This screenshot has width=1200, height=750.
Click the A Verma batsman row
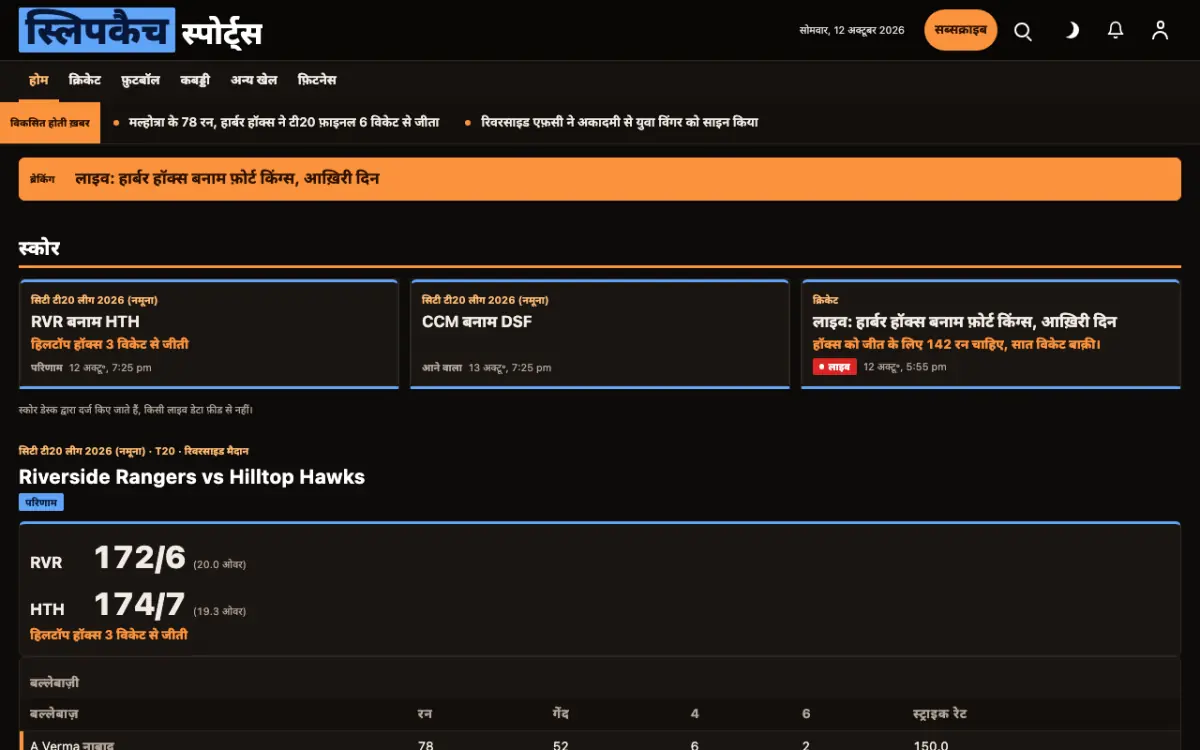(600, 743)
